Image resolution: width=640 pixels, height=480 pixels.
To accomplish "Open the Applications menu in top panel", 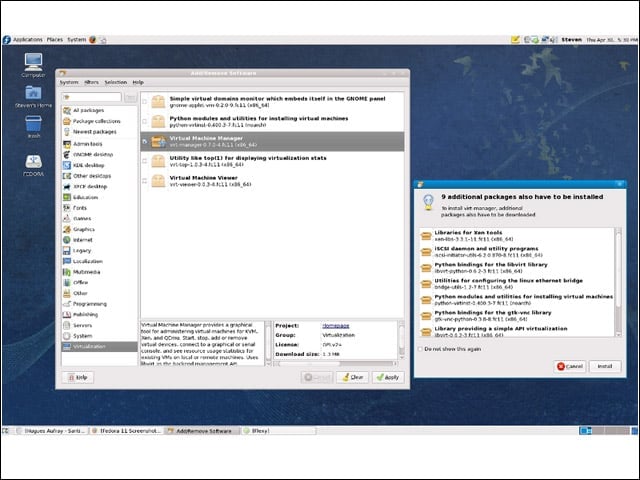I will pos(27,40).
